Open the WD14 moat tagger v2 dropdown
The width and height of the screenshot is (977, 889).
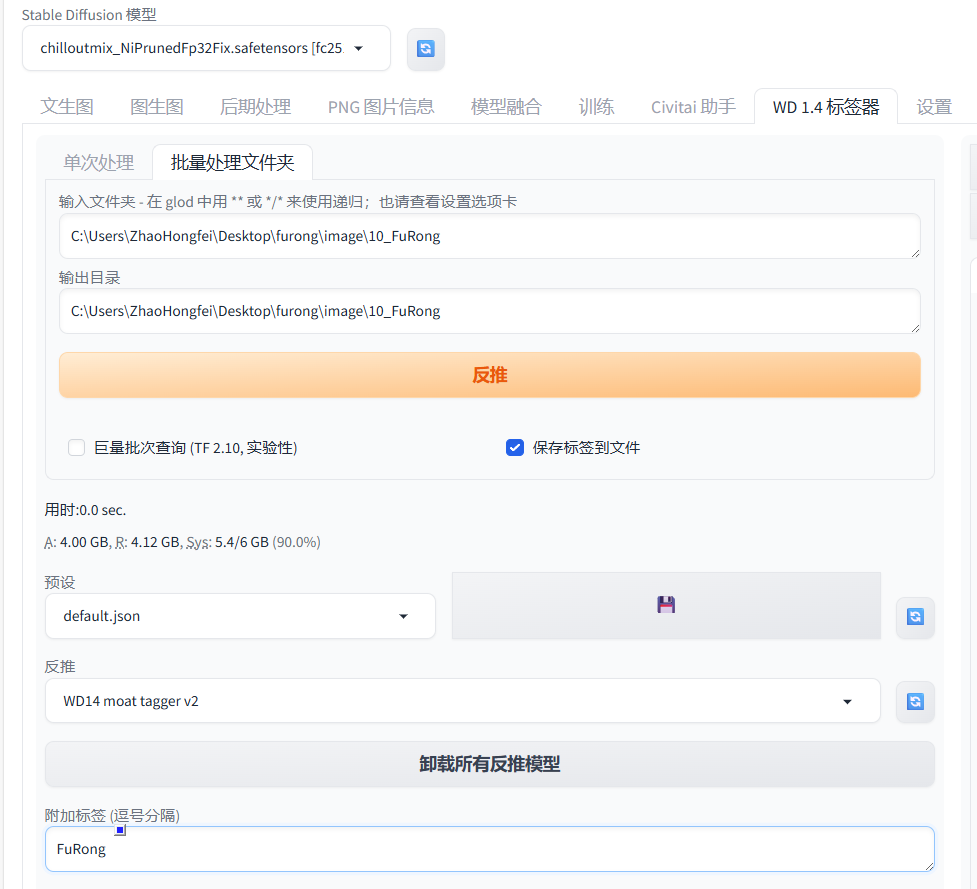(x=462, y=701)
